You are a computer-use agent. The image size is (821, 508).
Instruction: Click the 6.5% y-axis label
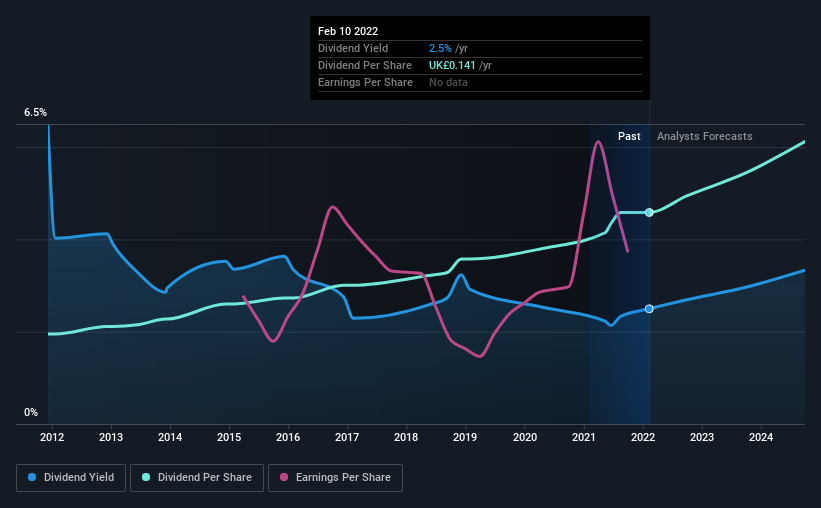(35, 113)
